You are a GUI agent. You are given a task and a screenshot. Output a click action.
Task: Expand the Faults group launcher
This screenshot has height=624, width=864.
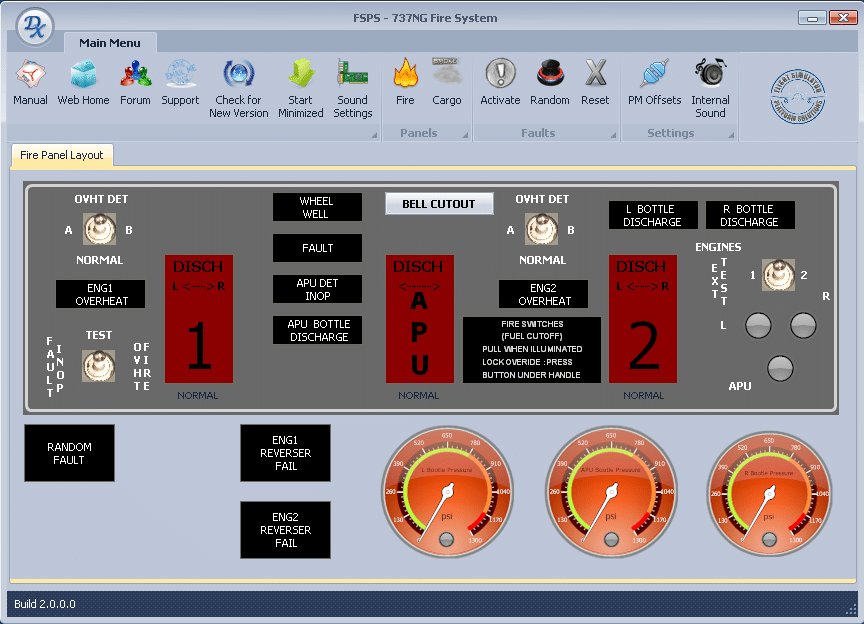click(613, 135)
